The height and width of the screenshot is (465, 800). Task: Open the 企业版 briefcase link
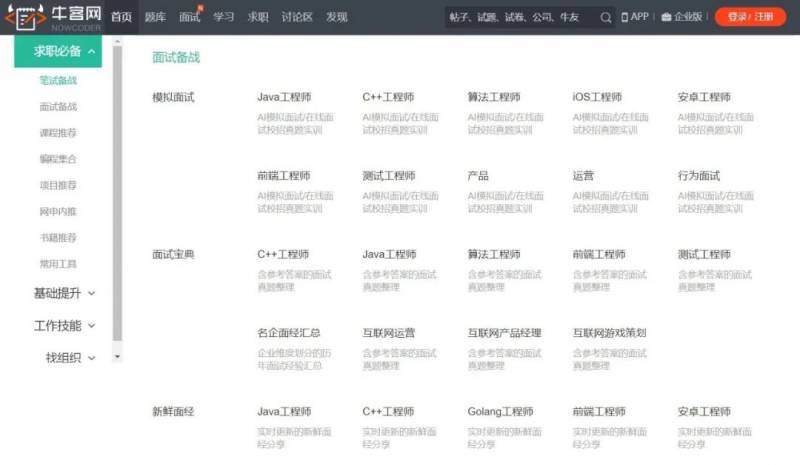(x=681, y=17)
